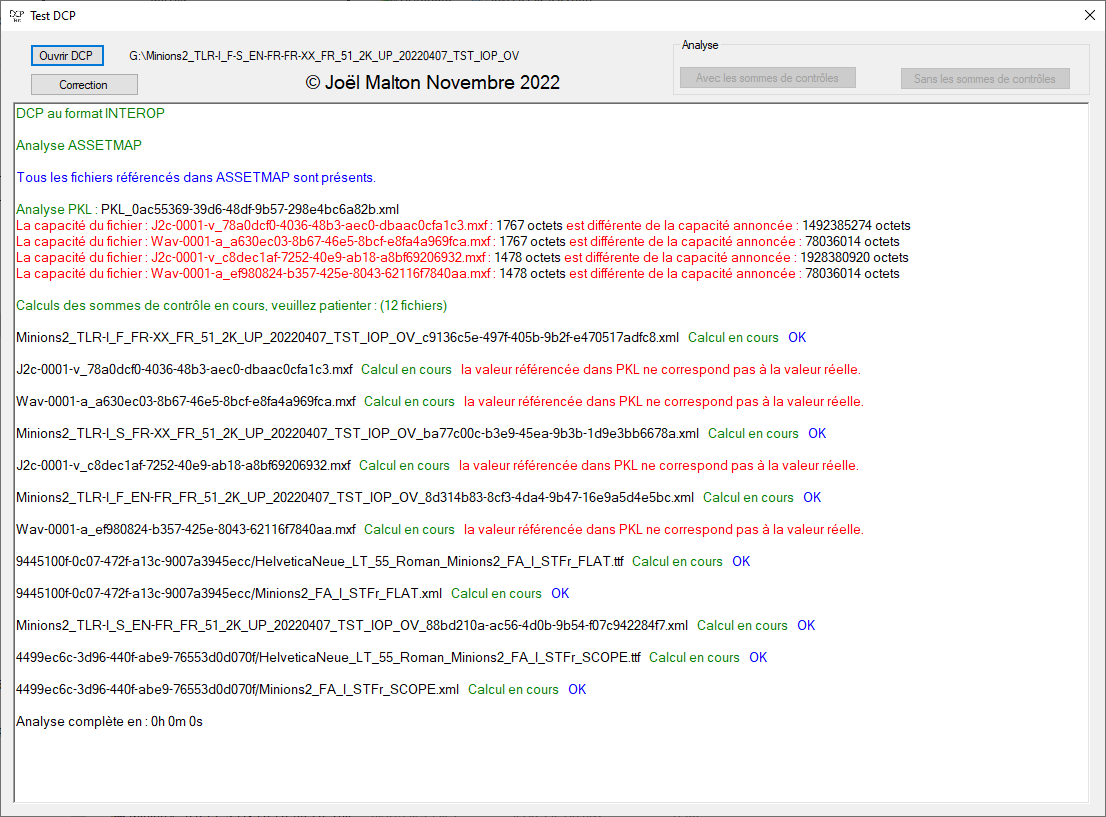
Task: Click 'Calcul en cours' for STFr_SCOPE.xml
Action: (x=513, y=689)
